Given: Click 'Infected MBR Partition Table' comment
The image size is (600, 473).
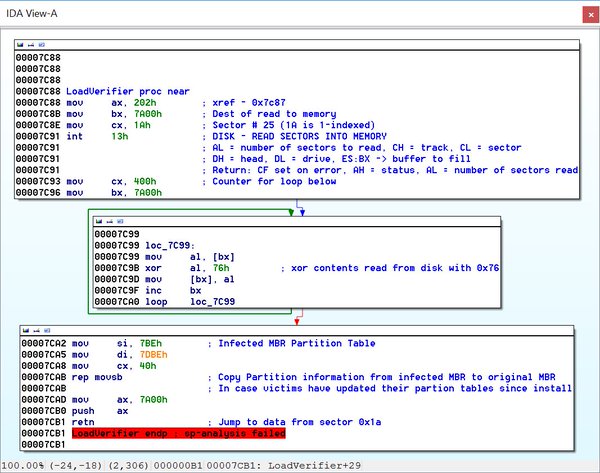Looking at the screenshot, I should [297, 344].
